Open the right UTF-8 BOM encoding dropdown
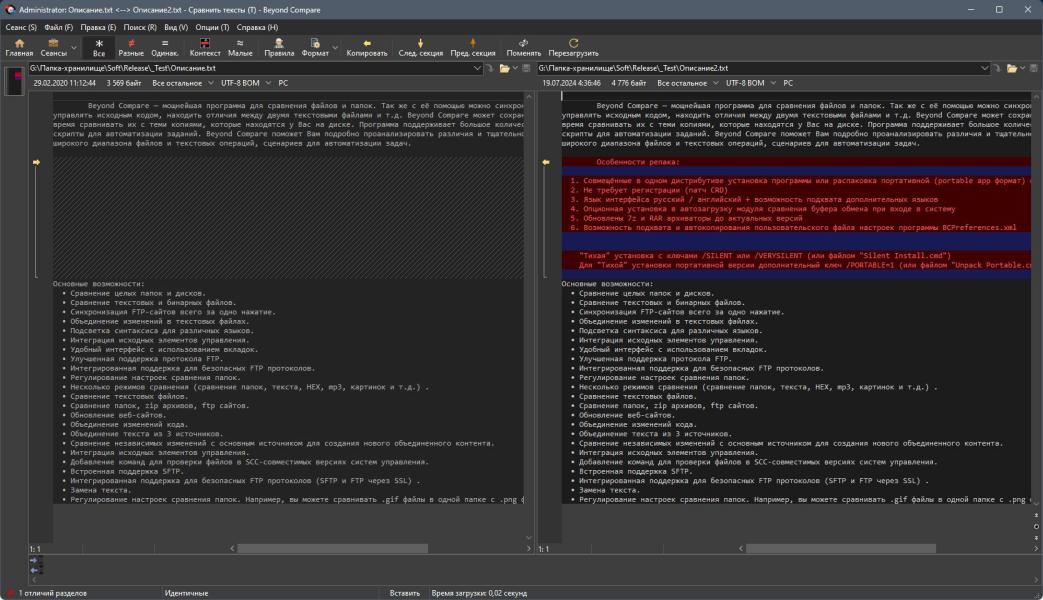Screen dimensions: 1043x600 pyautogui.click(x=750, y=83)
